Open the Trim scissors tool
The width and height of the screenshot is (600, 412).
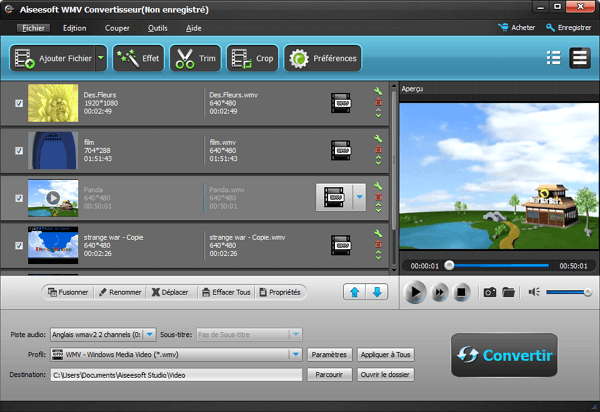tap(195, 58)
